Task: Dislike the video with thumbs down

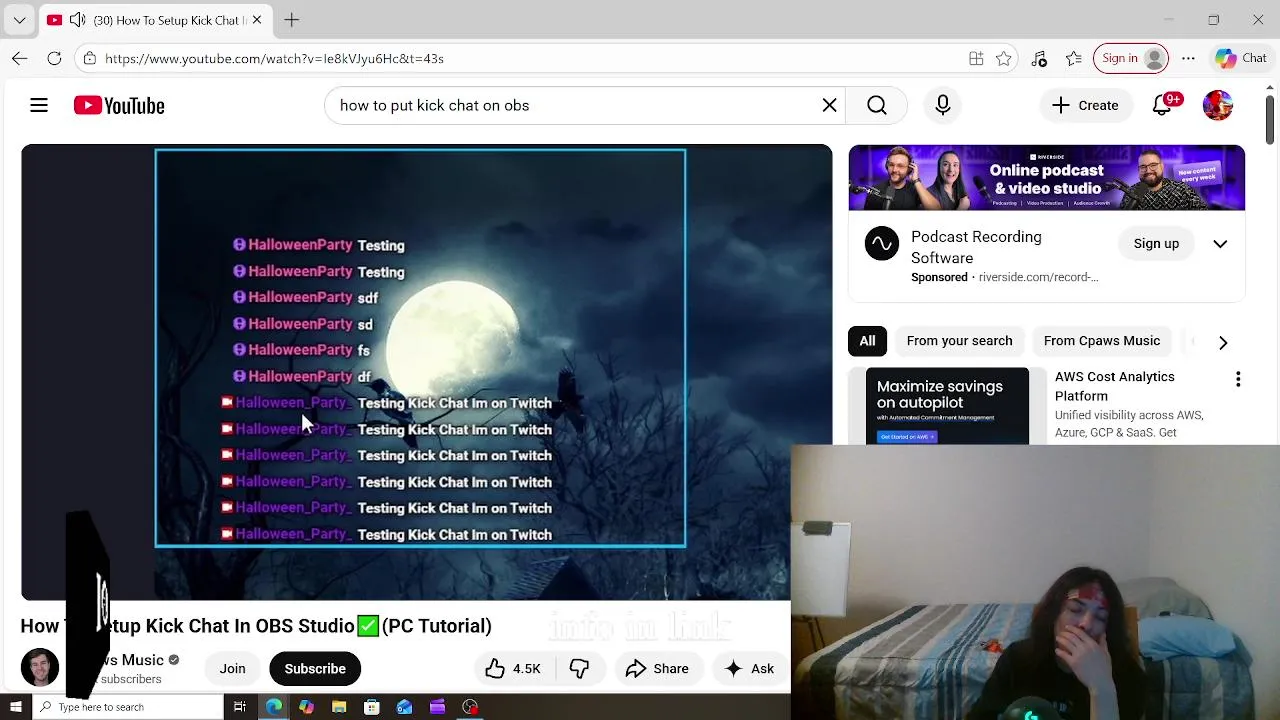Action: pyautogui.click(x=579, y=668)
